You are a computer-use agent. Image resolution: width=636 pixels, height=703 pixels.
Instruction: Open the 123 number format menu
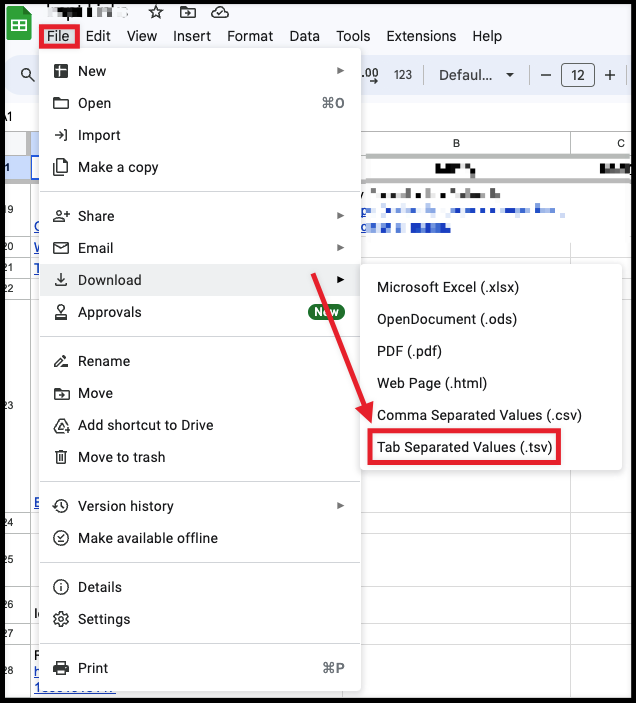tap(402, 75)
